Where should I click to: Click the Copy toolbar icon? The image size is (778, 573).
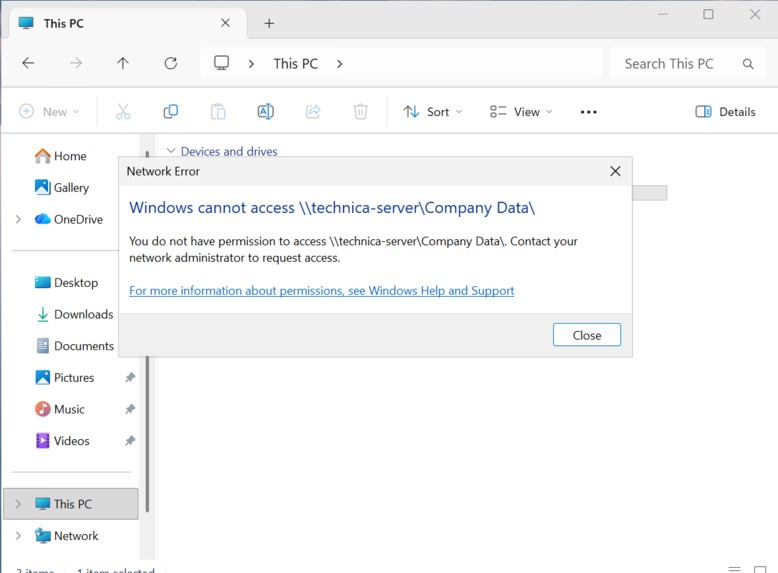(171, 112)
